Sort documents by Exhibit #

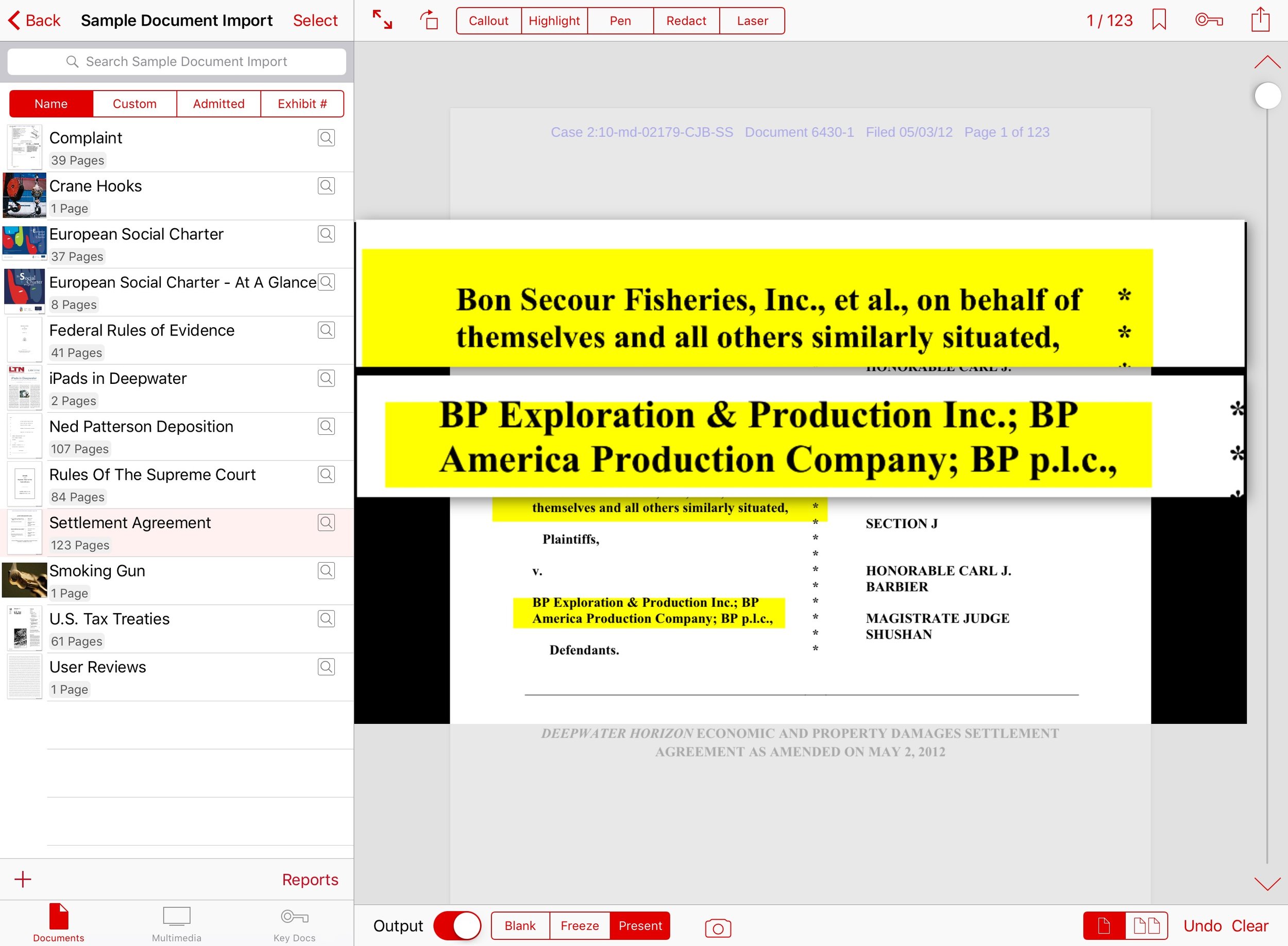(302, 104)
